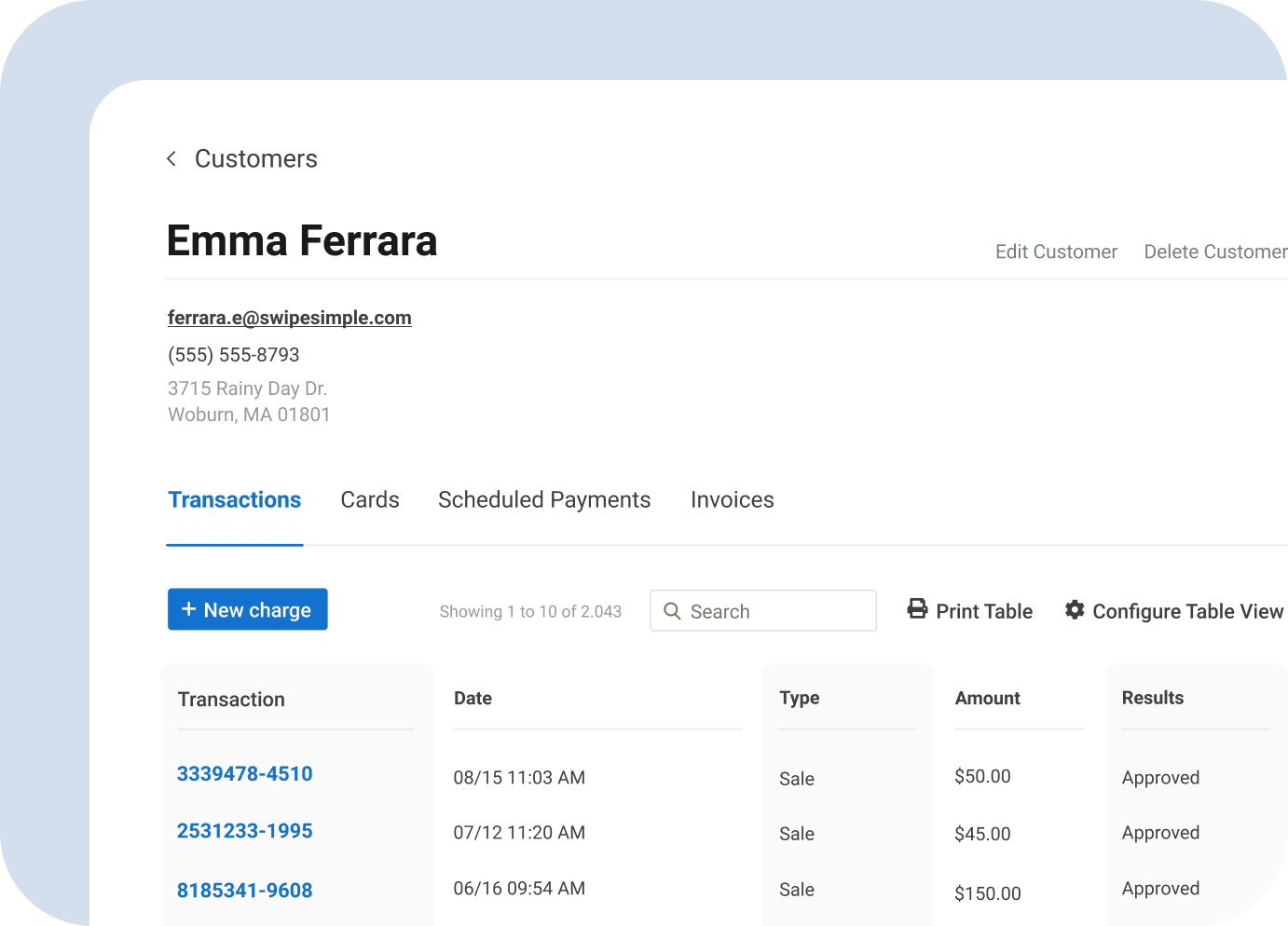Viewport: 1288px width, 926px height.
Task: Click the magnifier icon in the search box
Action: pos(673,611)
